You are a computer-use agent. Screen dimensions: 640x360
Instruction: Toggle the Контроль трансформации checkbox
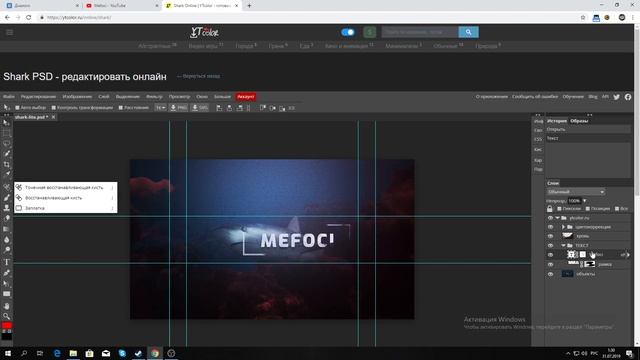53,108
